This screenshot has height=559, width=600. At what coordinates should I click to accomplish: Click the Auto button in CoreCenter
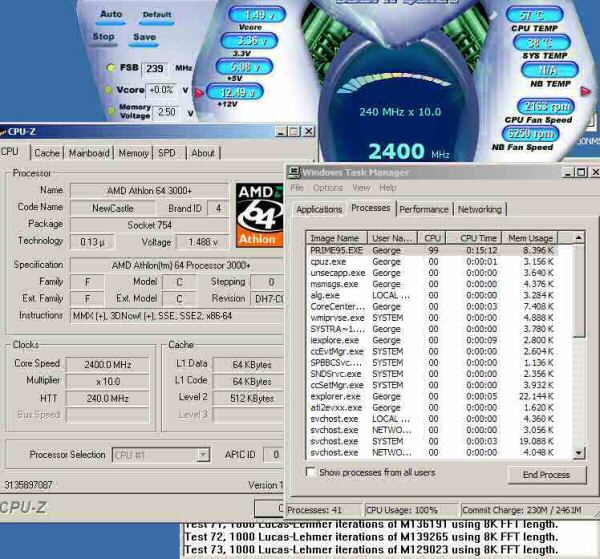pos(111,15)
